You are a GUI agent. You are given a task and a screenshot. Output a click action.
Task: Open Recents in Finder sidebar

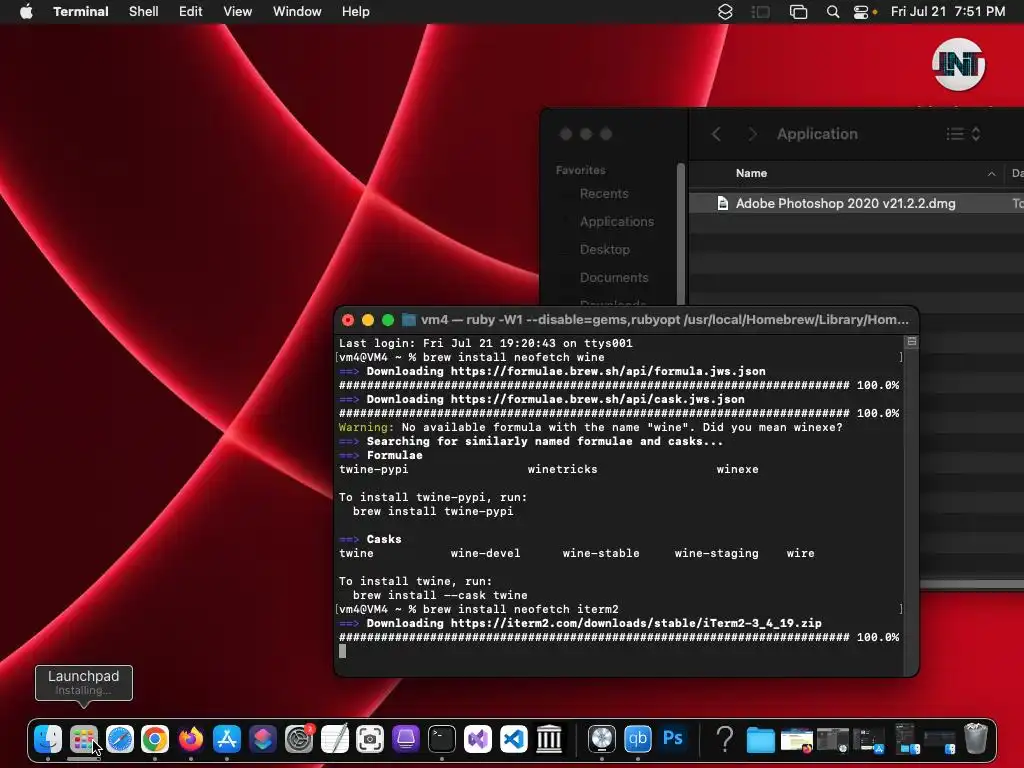click(x=604, y=193)
